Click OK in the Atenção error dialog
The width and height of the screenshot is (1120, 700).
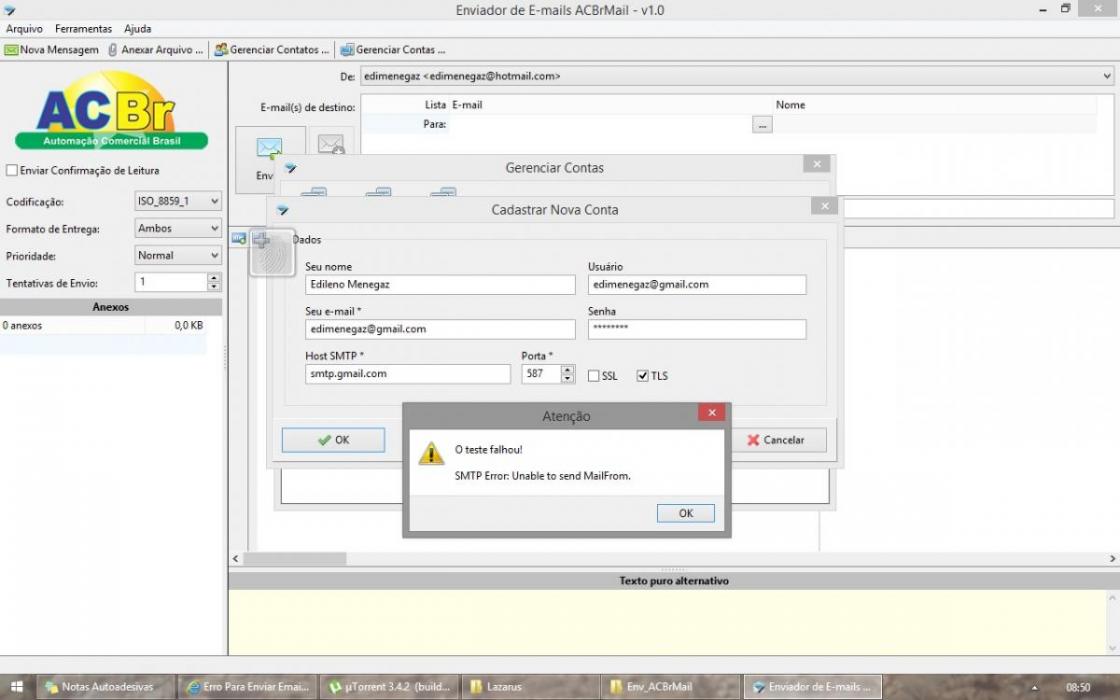click(x=686, y=513)
